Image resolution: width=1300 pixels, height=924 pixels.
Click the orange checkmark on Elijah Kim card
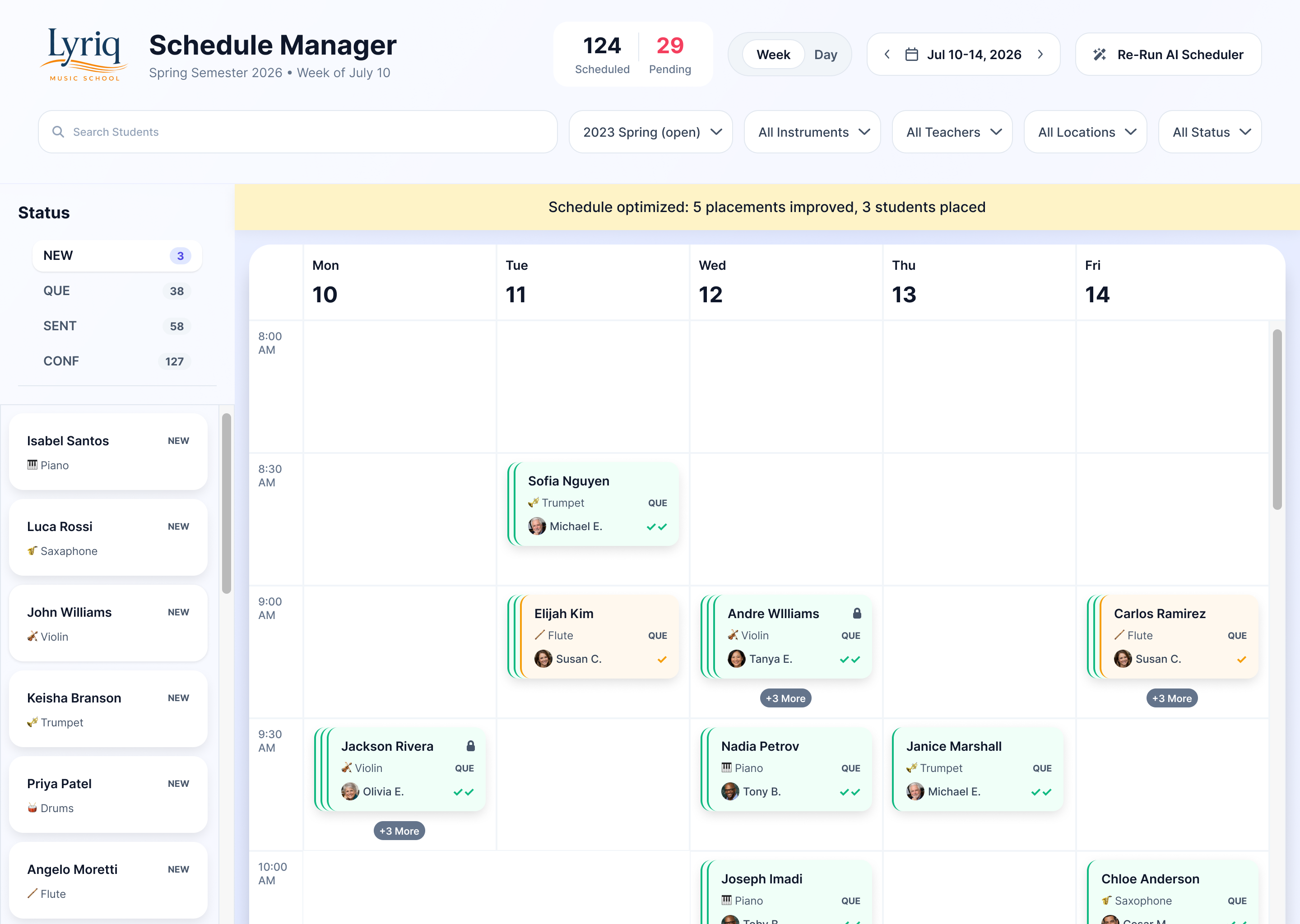[661, 660]
